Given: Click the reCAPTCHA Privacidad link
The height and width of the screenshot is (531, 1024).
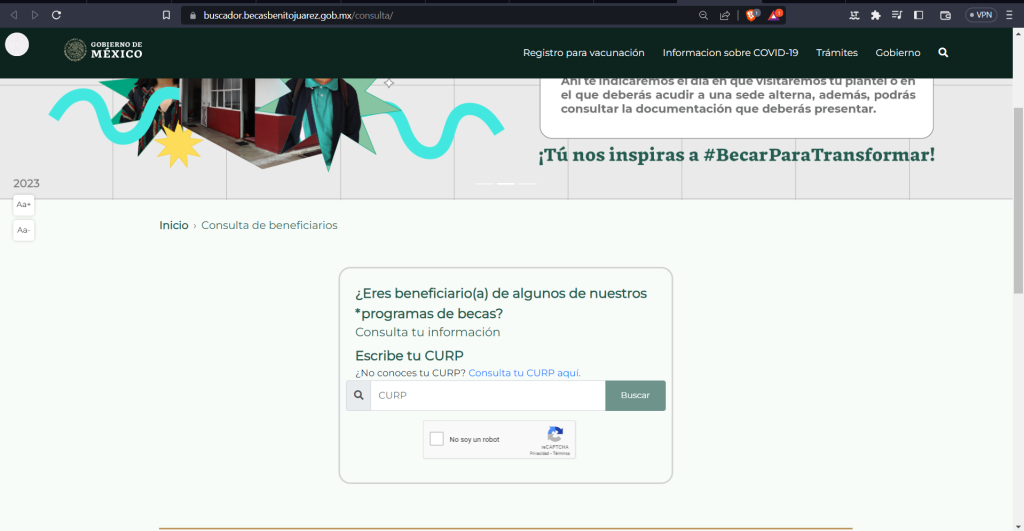Looking at the screenshot, I should [539, 453].
